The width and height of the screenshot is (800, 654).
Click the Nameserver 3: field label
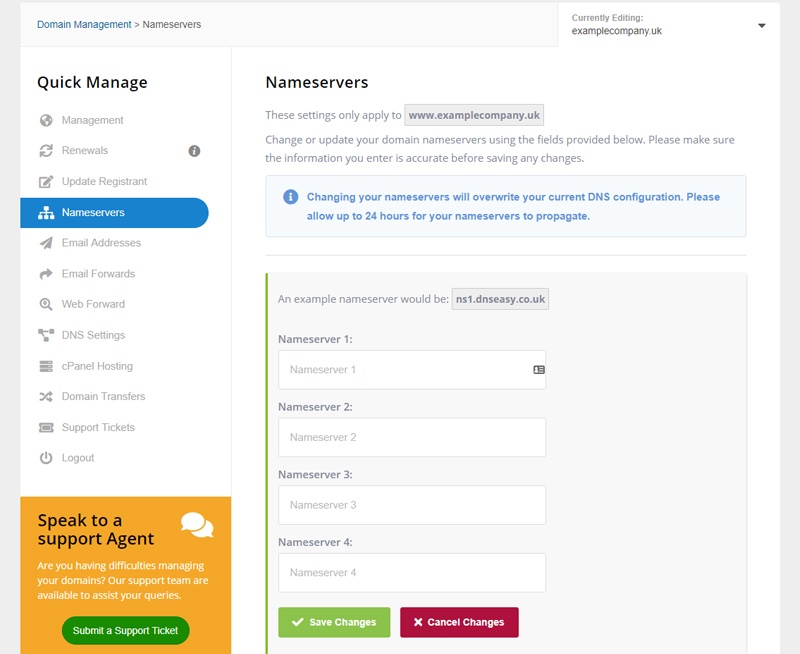coord(315,475)
